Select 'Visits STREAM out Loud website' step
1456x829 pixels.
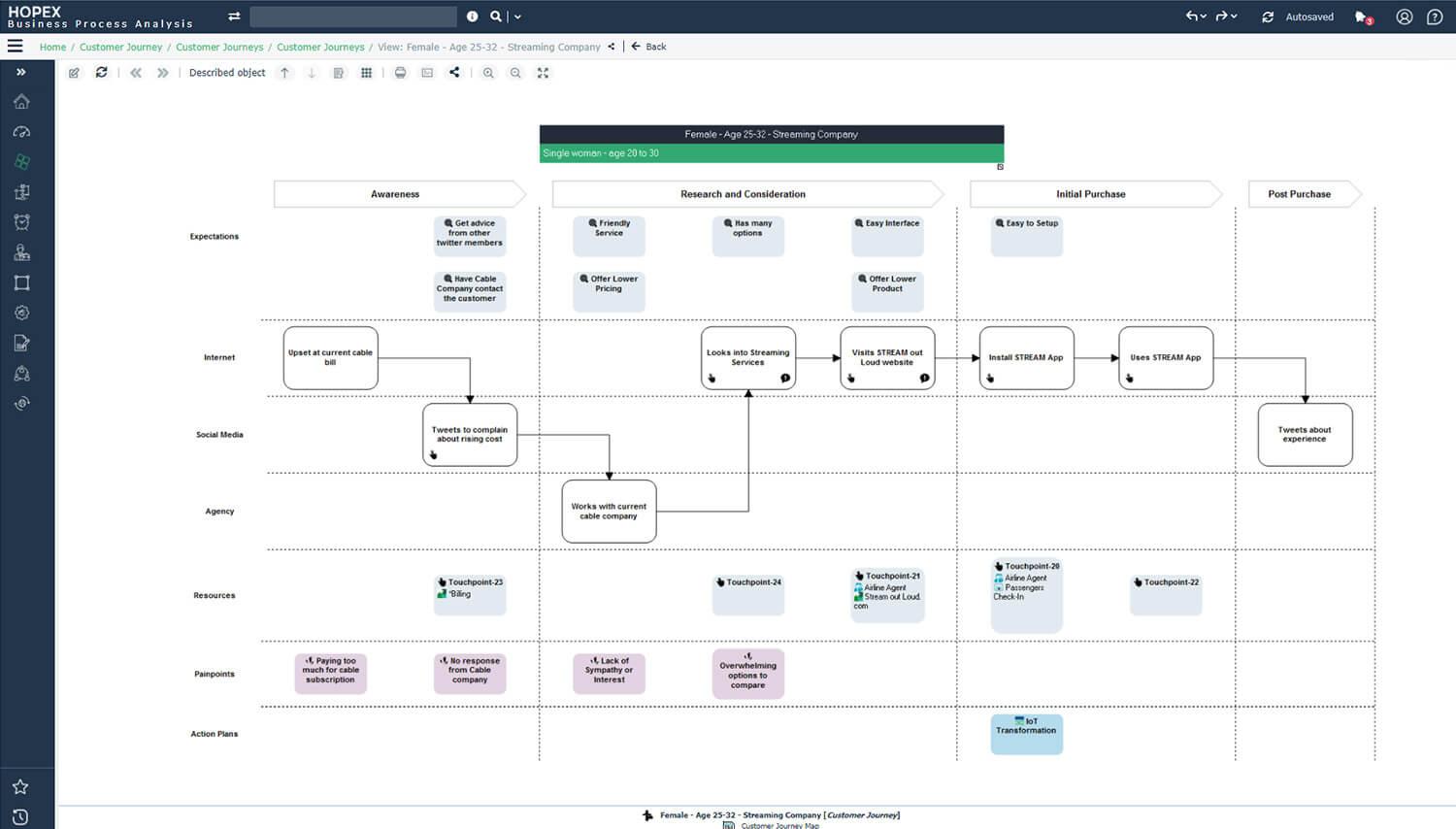(x=887, y=357)
